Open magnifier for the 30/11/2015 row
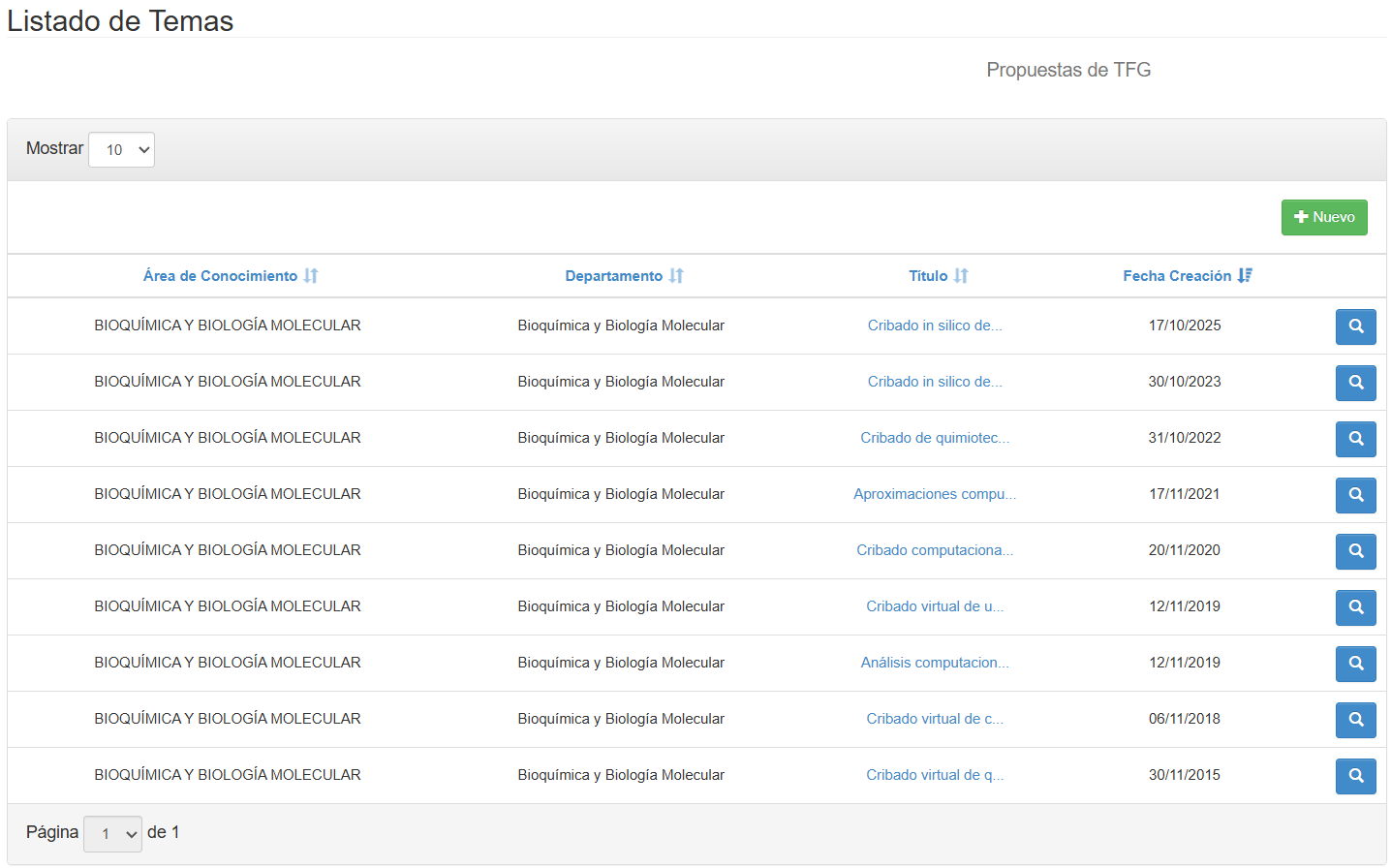Viewport: 1391px width, 868px height. pos(1355,776)
